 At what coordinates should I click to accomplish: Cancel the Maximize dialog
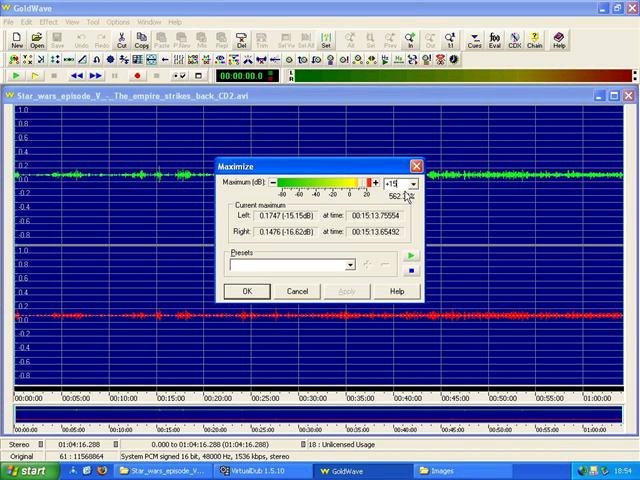click(x=297, y=291)
